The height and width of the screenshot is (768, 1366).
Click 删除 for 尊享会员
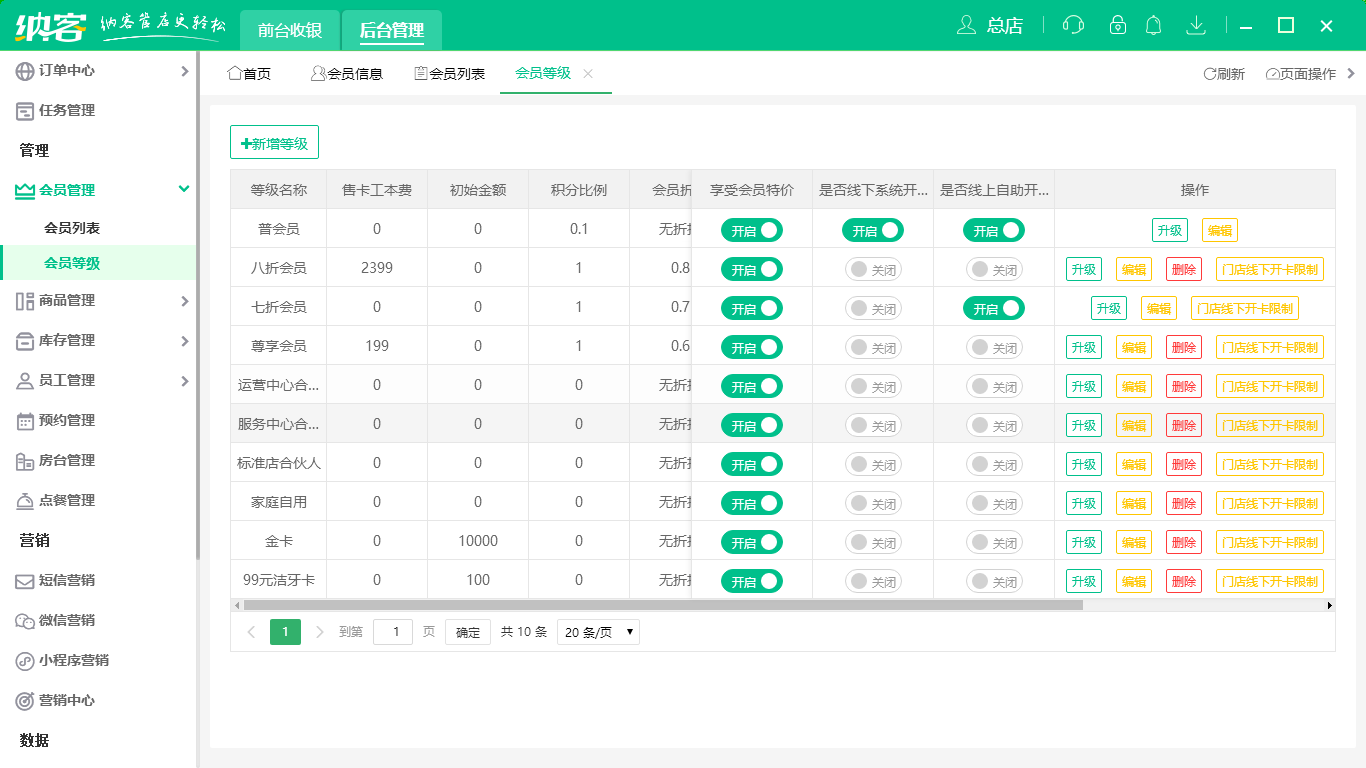(x=1184, y=347)
